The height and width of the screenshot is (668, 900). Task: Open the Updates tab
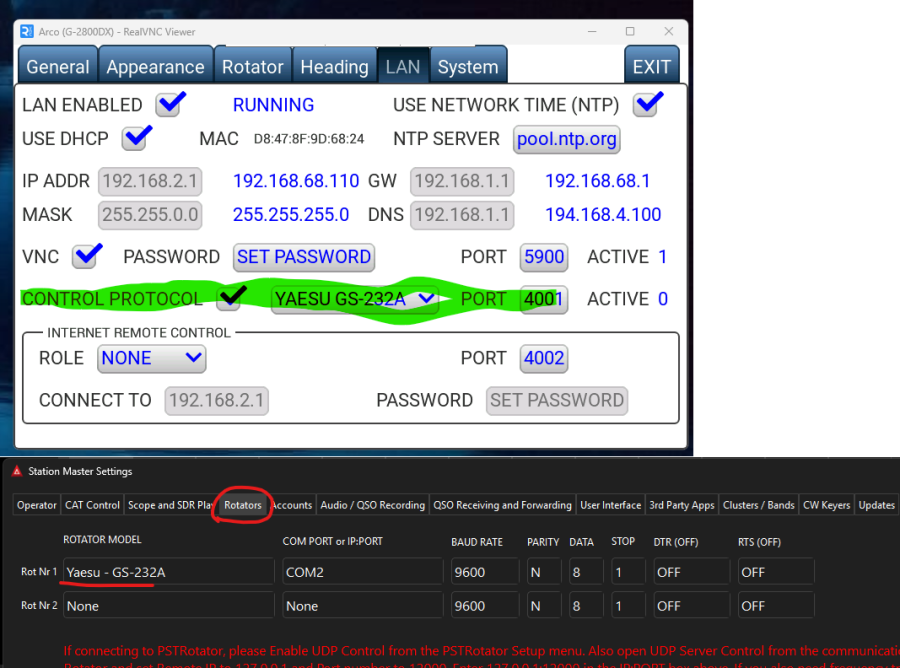[876, 505]
